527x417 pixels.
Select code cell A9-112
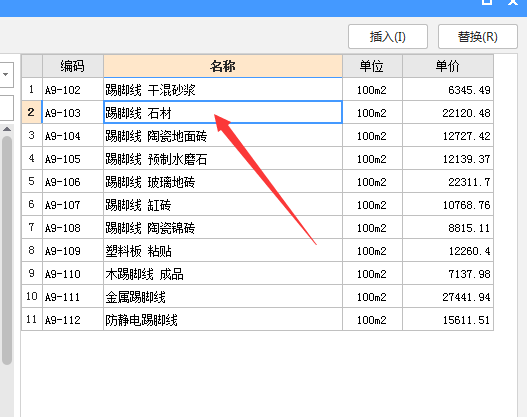point(73,320)
